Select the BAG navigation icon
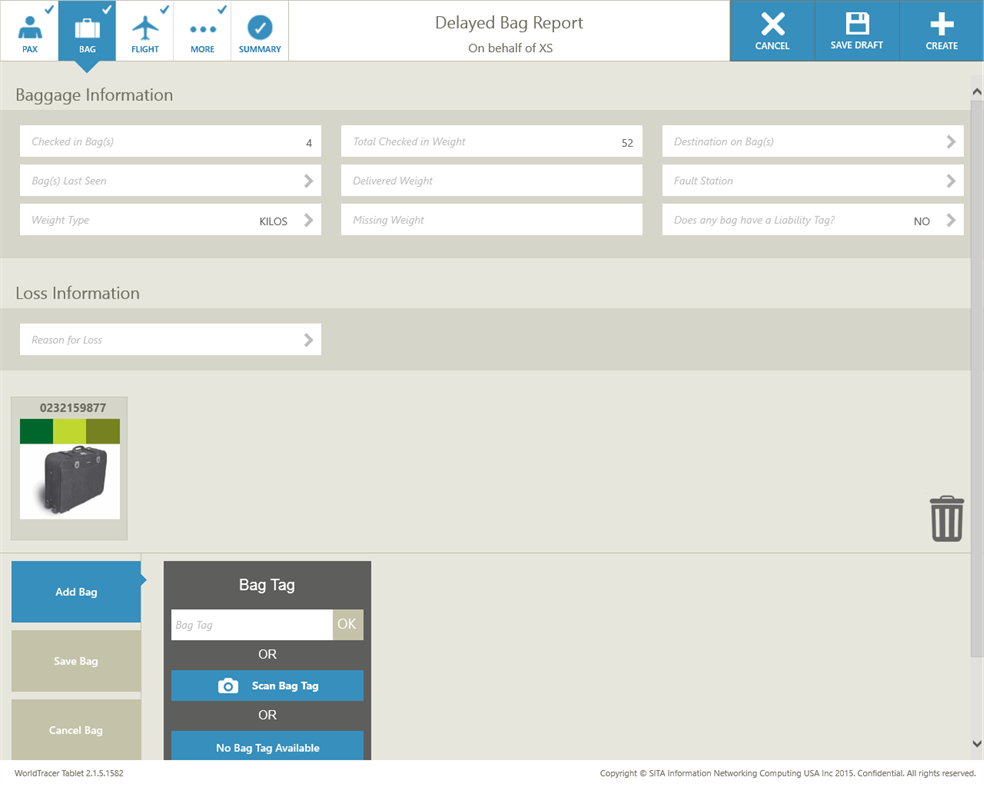Image resolution: width=984 pixels, height=787 pixels. 86,29
